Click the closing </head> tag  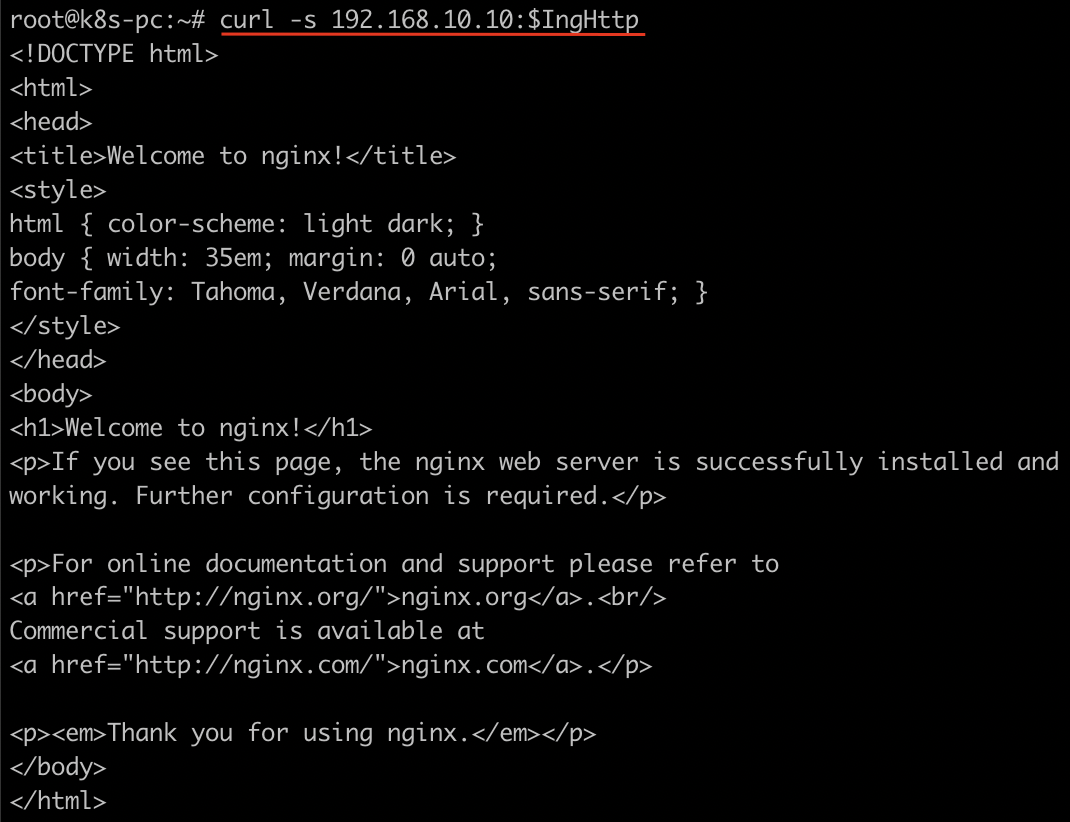57,360
